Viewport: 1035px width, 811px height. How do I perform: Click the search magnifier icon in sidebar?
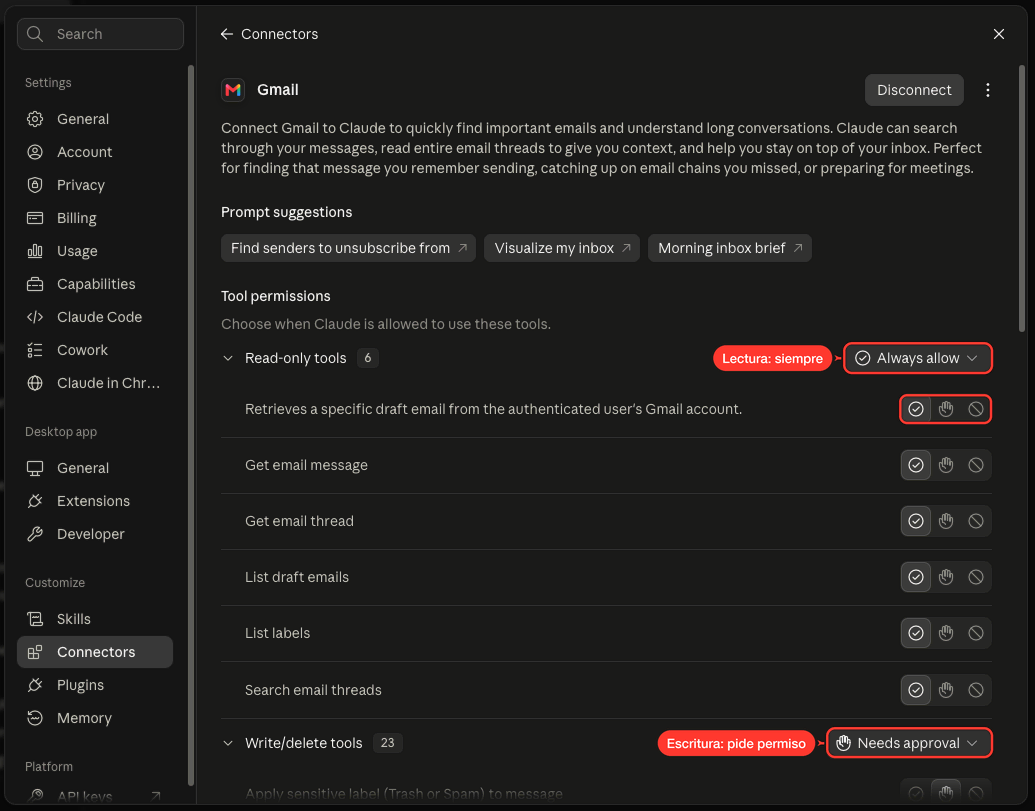point(36,34)
